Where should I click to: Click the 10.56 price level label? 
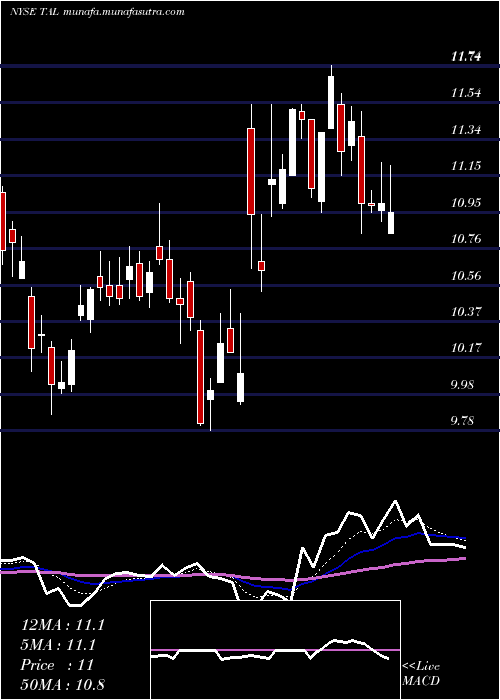point(466,275)
